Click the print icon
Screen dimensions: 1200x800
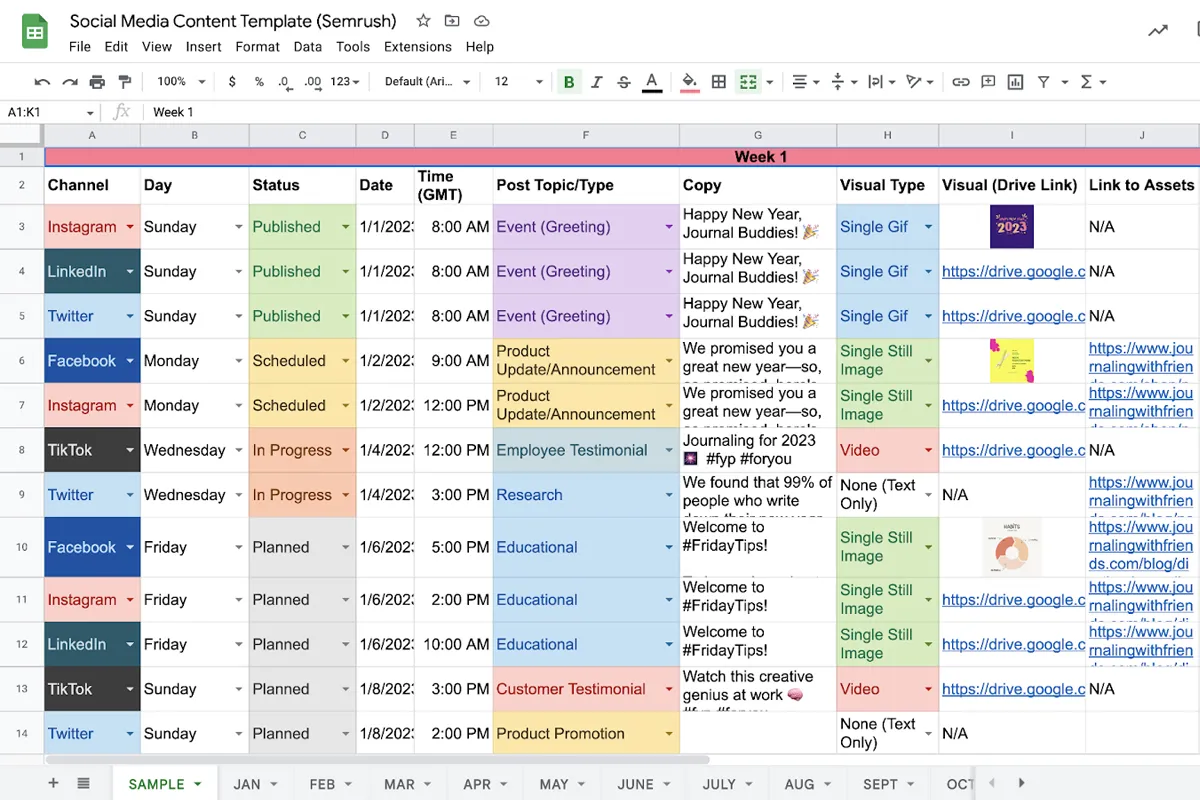[x=97, y=82]
